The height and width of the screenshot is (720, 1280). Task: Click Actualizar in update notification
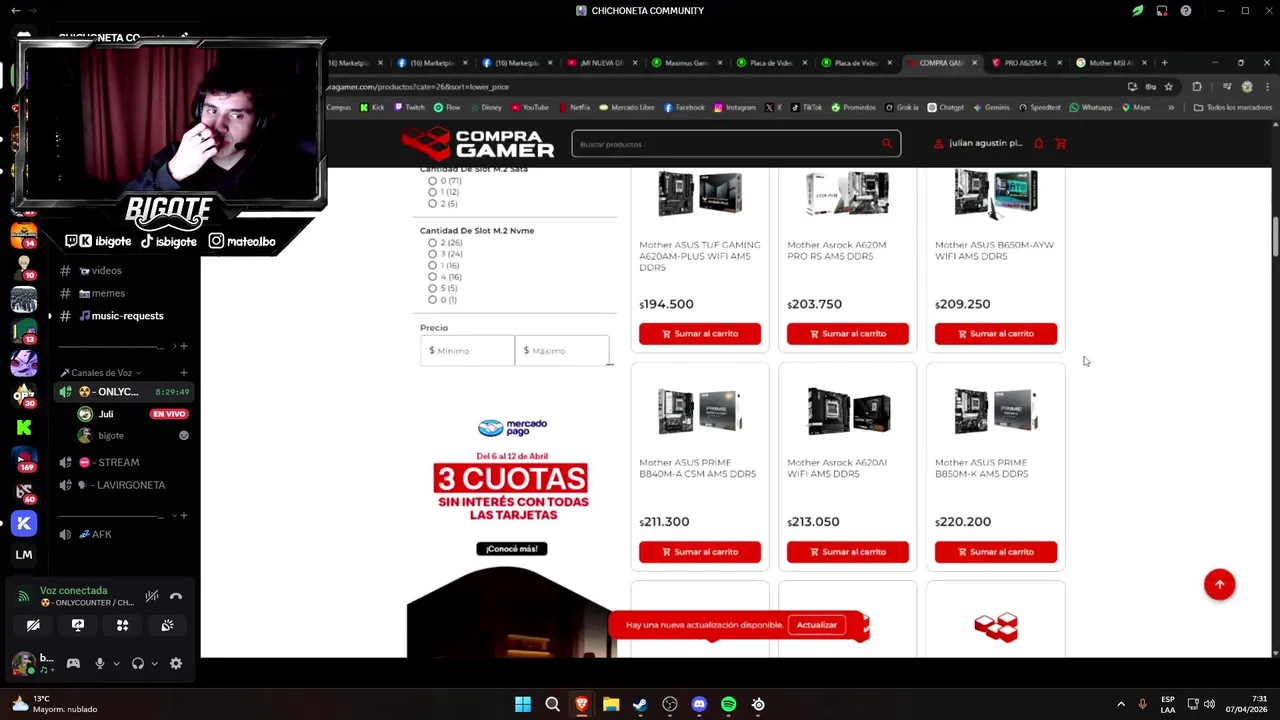pyautogui.click(x=817, y=625)
